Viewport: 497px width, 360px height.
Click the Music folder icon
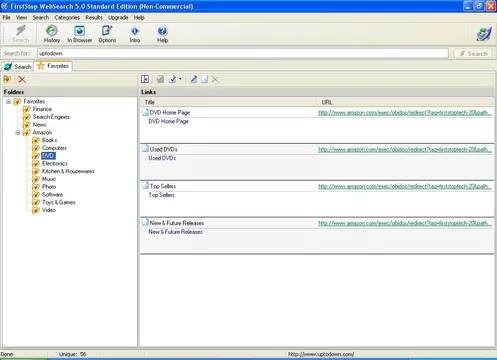coord(36,179)
